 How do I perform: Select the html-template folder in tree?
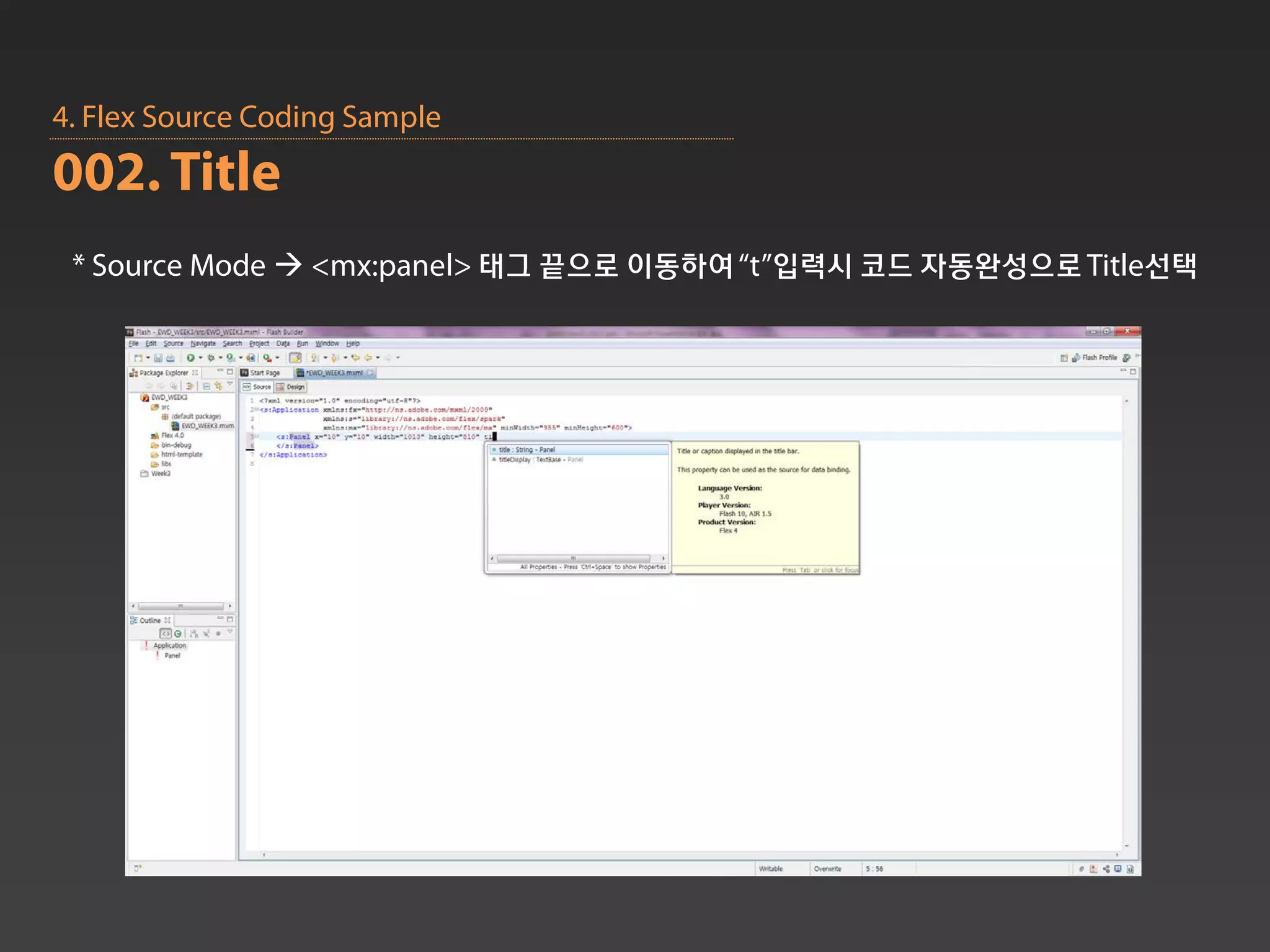click(177, 454)
